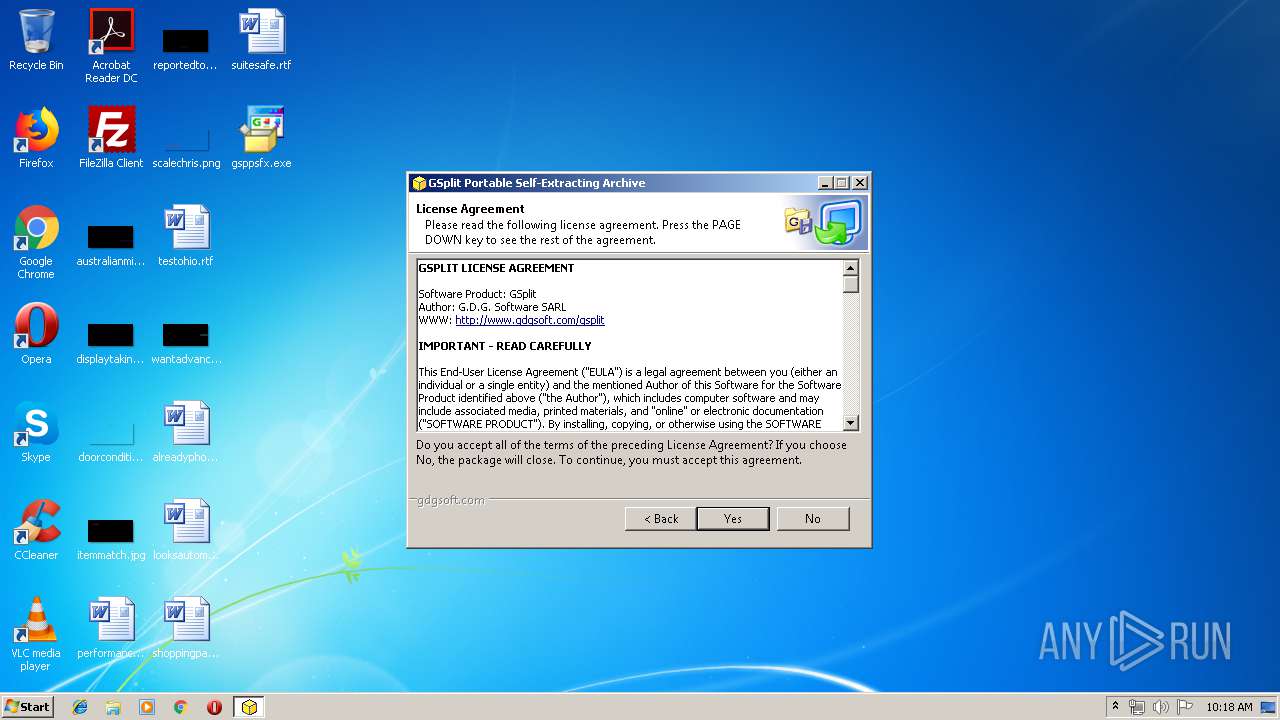Select the displaytakin file icon
The height and width of the screenshot is (720, 1280).
110,343
